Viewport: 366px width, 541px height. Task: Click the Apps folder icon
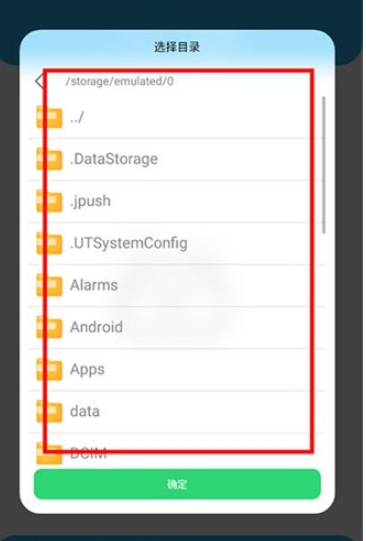click(x=49, y=370)
